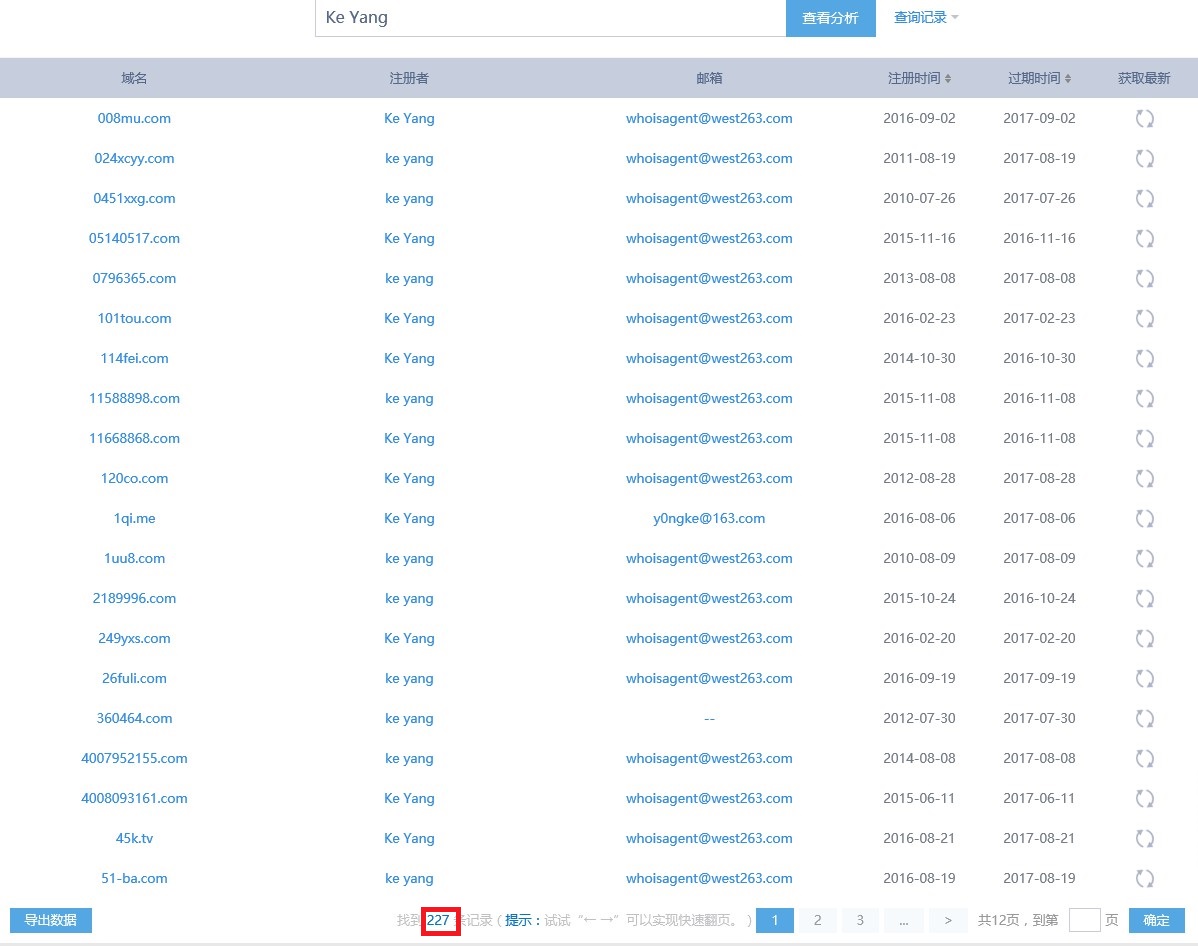Viewport: 1198px width, 946px height.
Task: Click the 查看分析 button
Action: [x=831, y=18]
